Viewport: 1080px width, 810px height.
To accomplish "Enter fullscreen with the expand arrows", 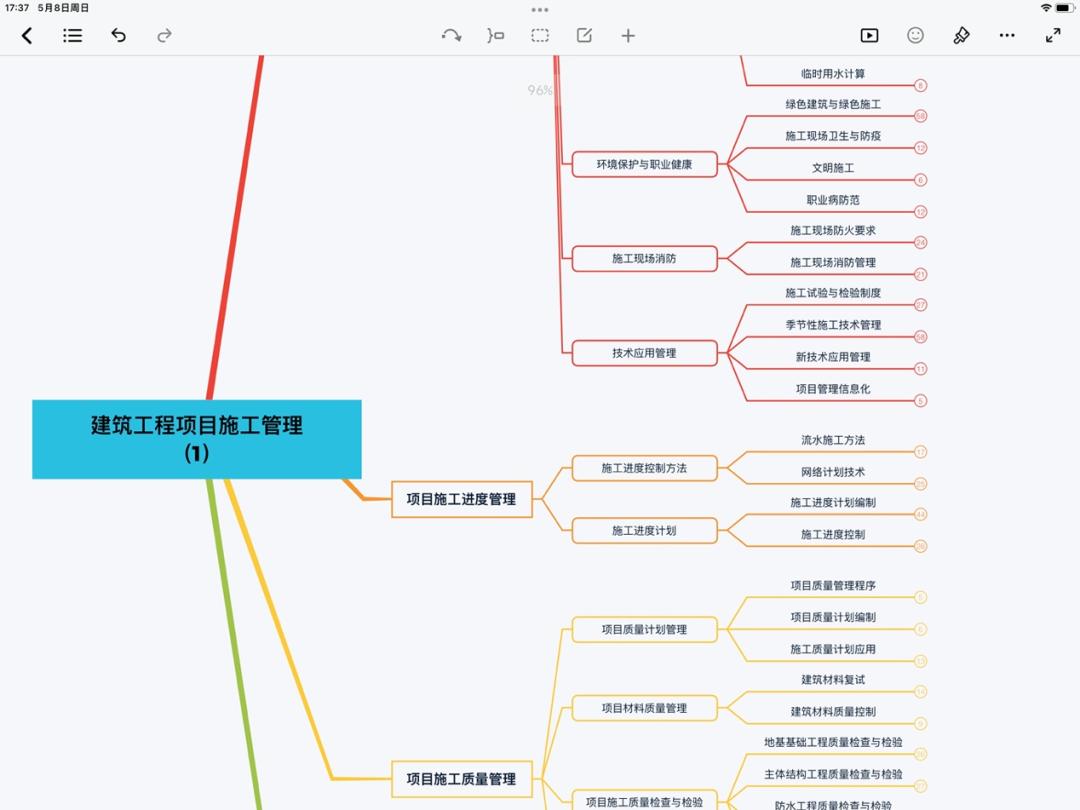I will (1052, 35).
